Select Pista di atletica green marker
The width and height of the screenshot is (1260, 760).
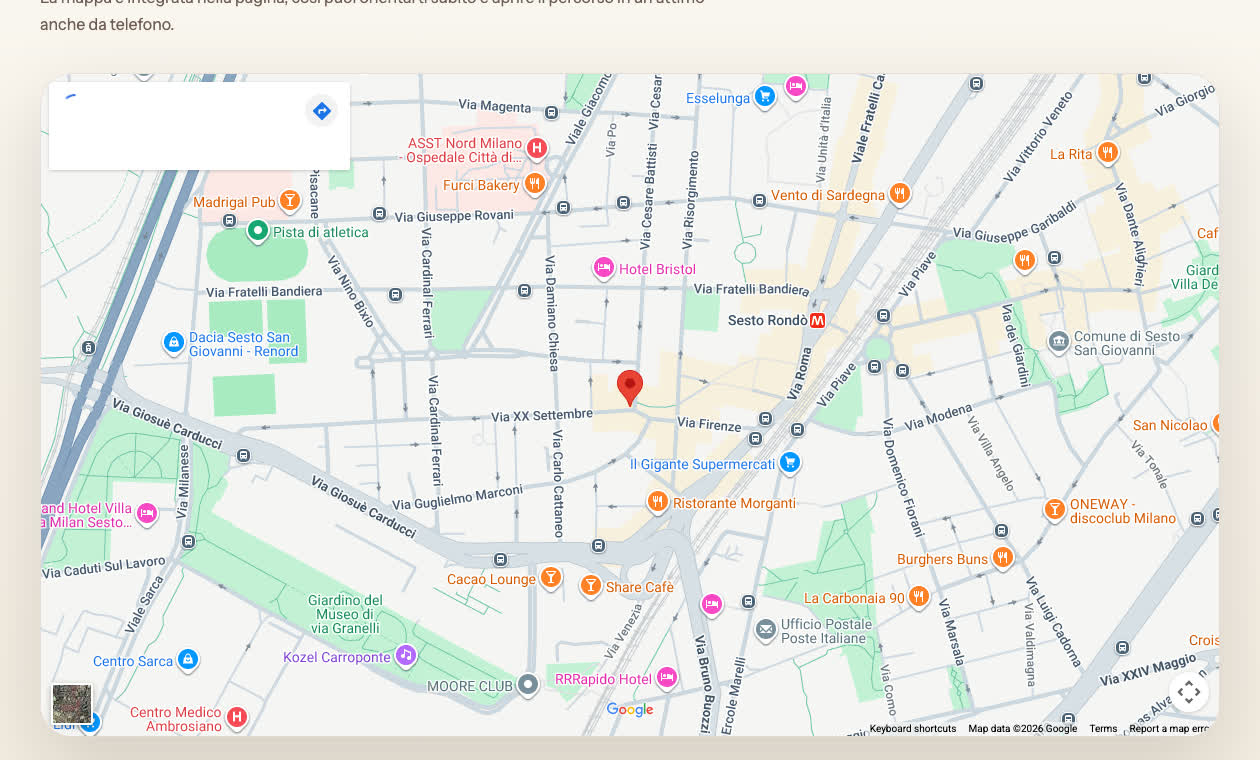tap(257, 231)
